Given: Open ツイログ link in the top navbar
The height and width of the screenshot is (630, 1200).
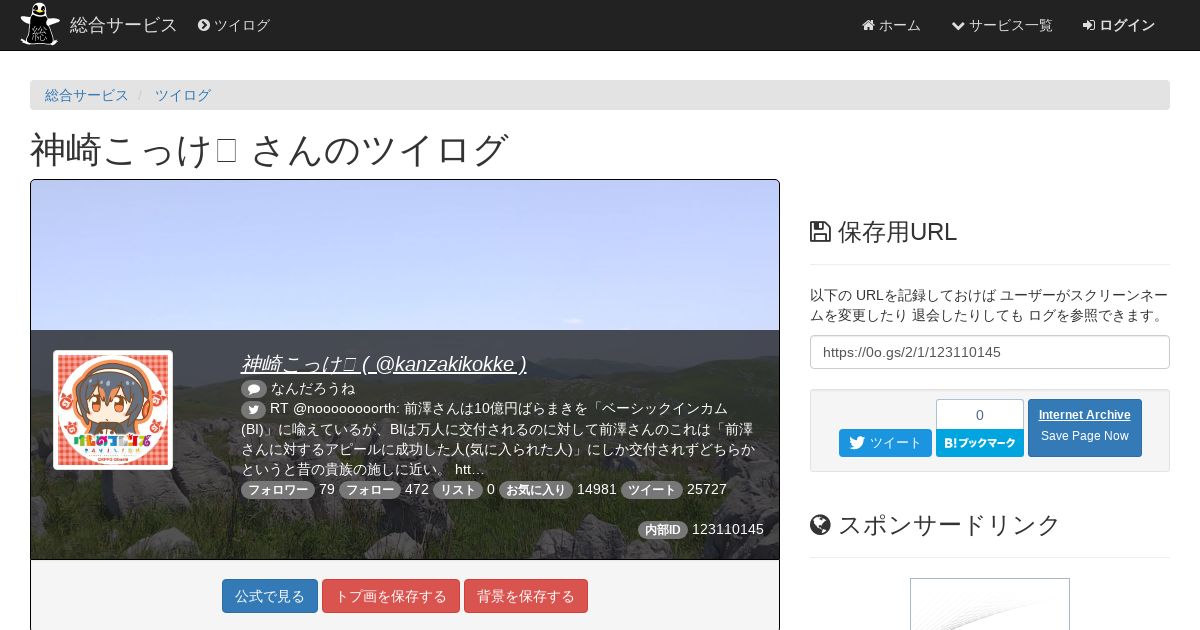Looking at the screenshot, I should 234,25.
